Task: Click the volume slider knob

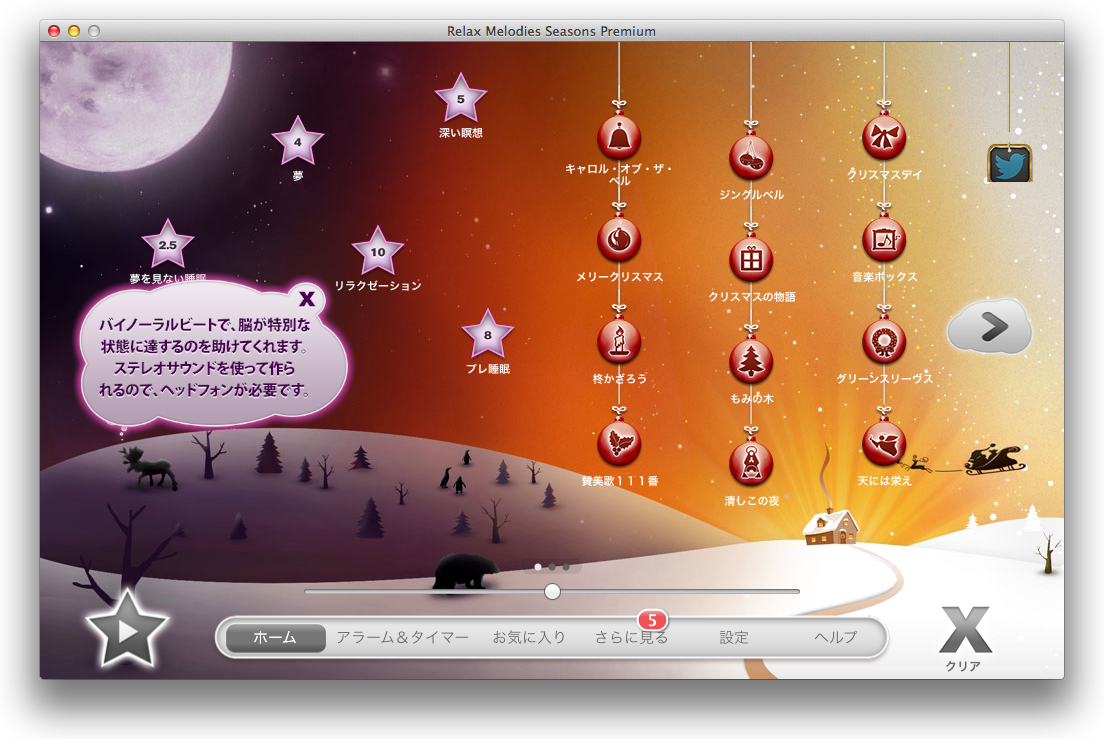Action: point(553,591)
